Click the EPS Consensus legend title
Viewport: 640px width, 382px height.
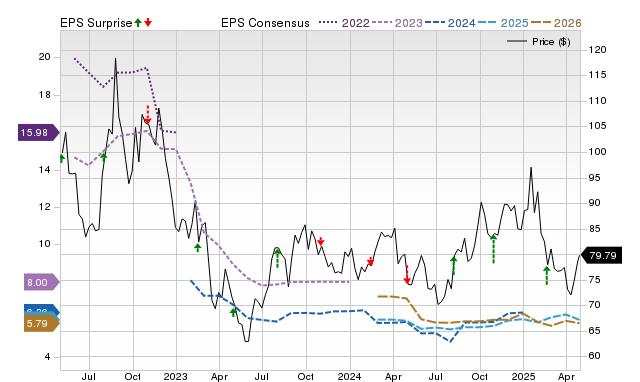[265, 23]
